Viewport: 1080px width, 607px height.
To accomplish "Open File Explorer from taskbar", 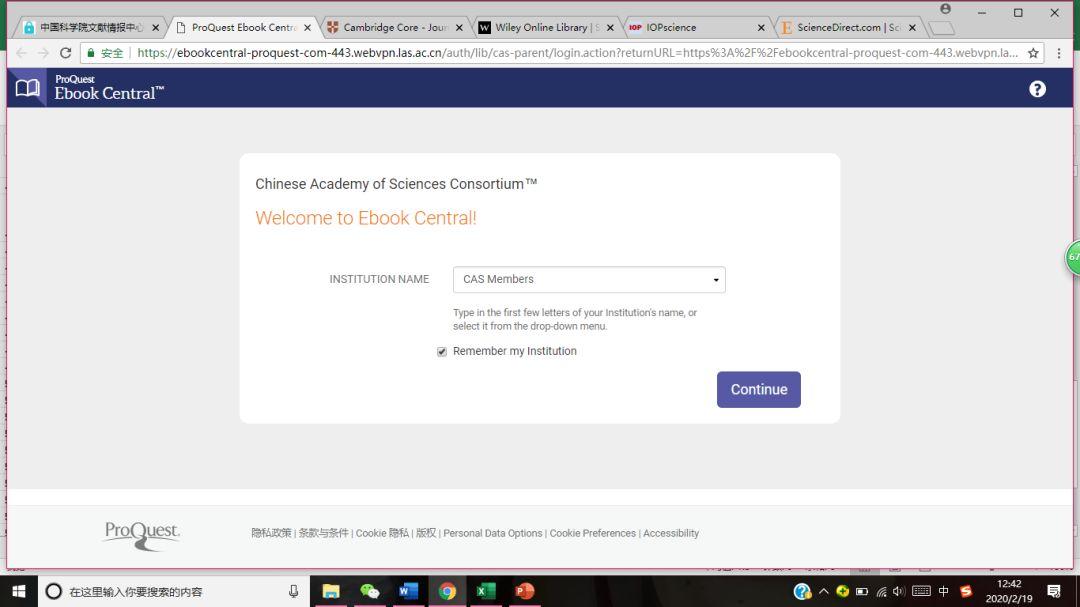I will pos(331,591).
